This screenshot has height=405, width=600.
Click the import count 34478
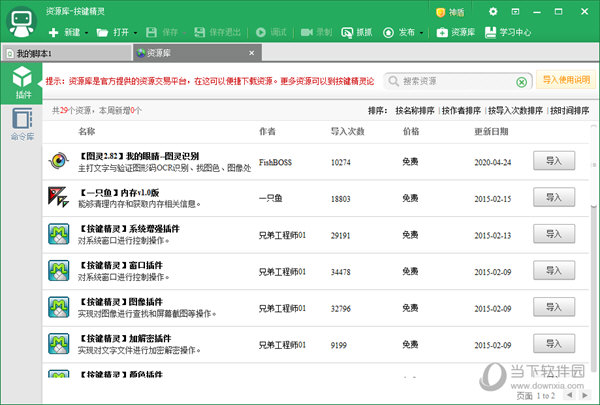point(341,272)
